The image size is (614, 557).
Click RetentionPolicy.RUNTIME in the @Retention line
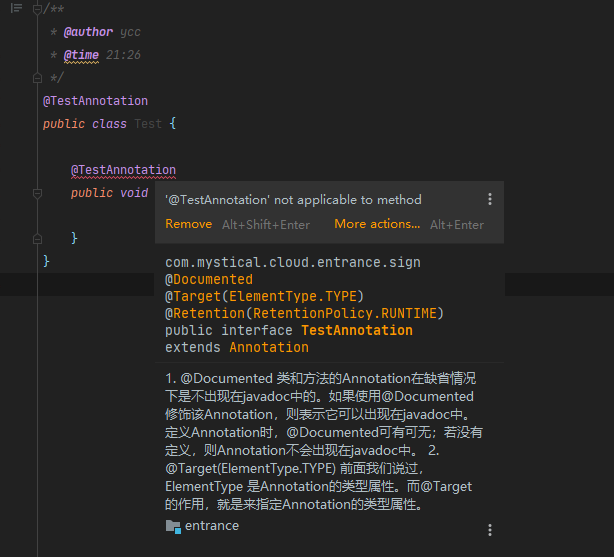coord(345,313)
